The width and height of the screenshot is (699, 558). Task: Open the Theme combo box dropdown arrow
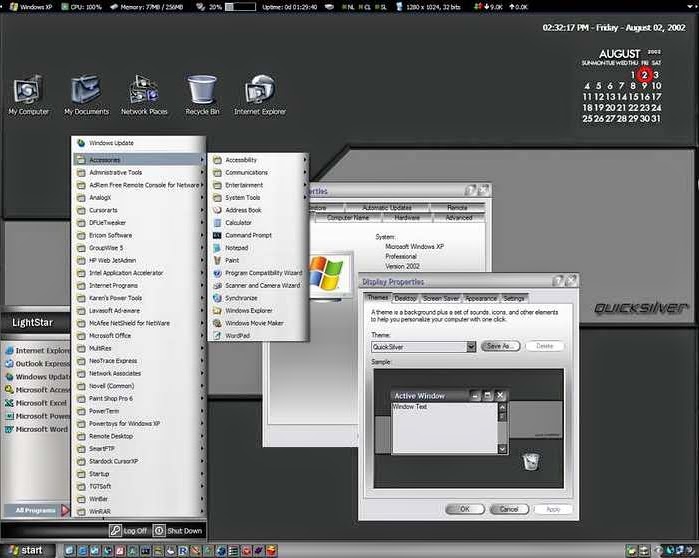pyautogui.click(x=471, y=347)
